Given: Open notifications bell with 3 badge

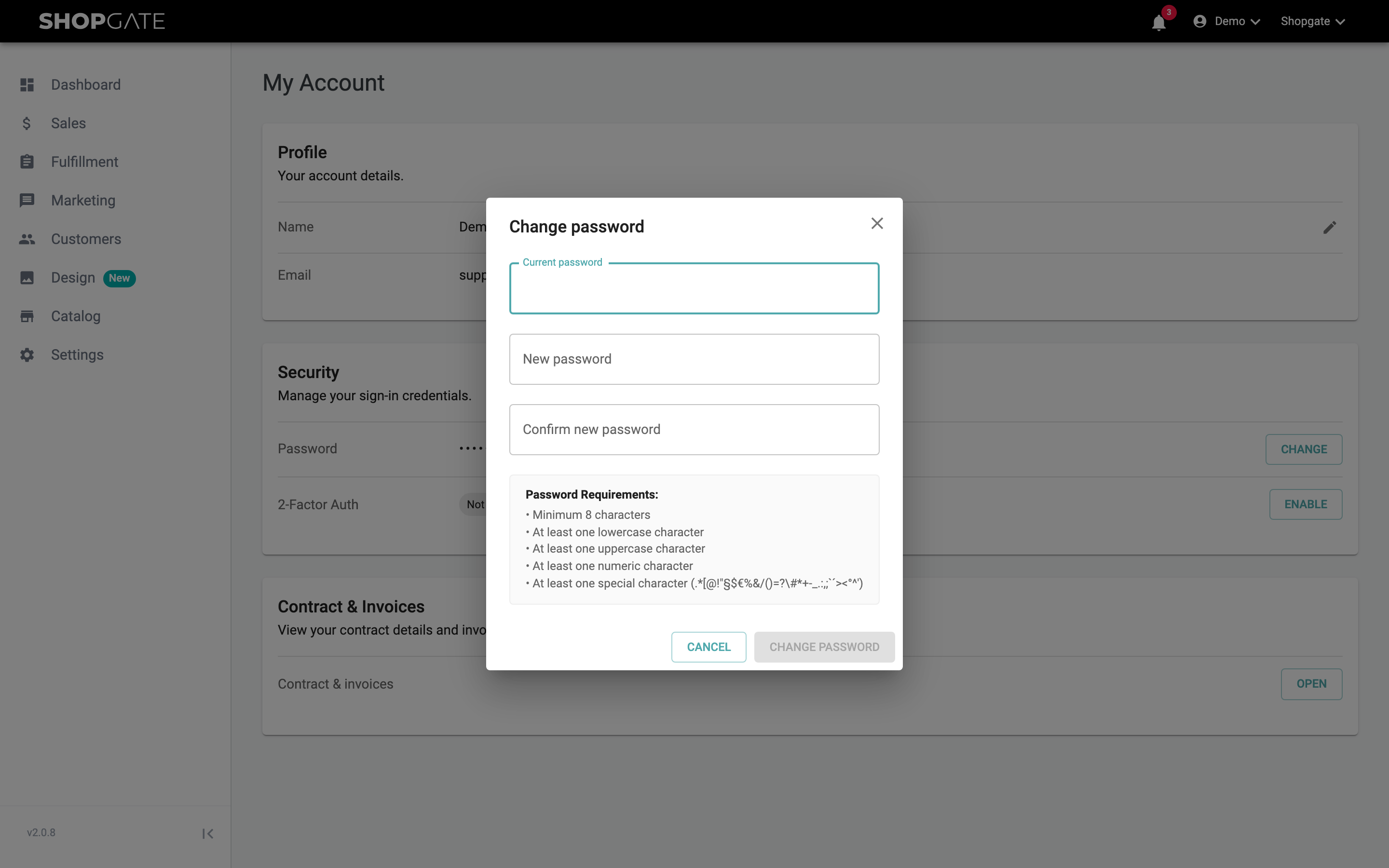Looking at the screenshot, I should pos(1159,22).
